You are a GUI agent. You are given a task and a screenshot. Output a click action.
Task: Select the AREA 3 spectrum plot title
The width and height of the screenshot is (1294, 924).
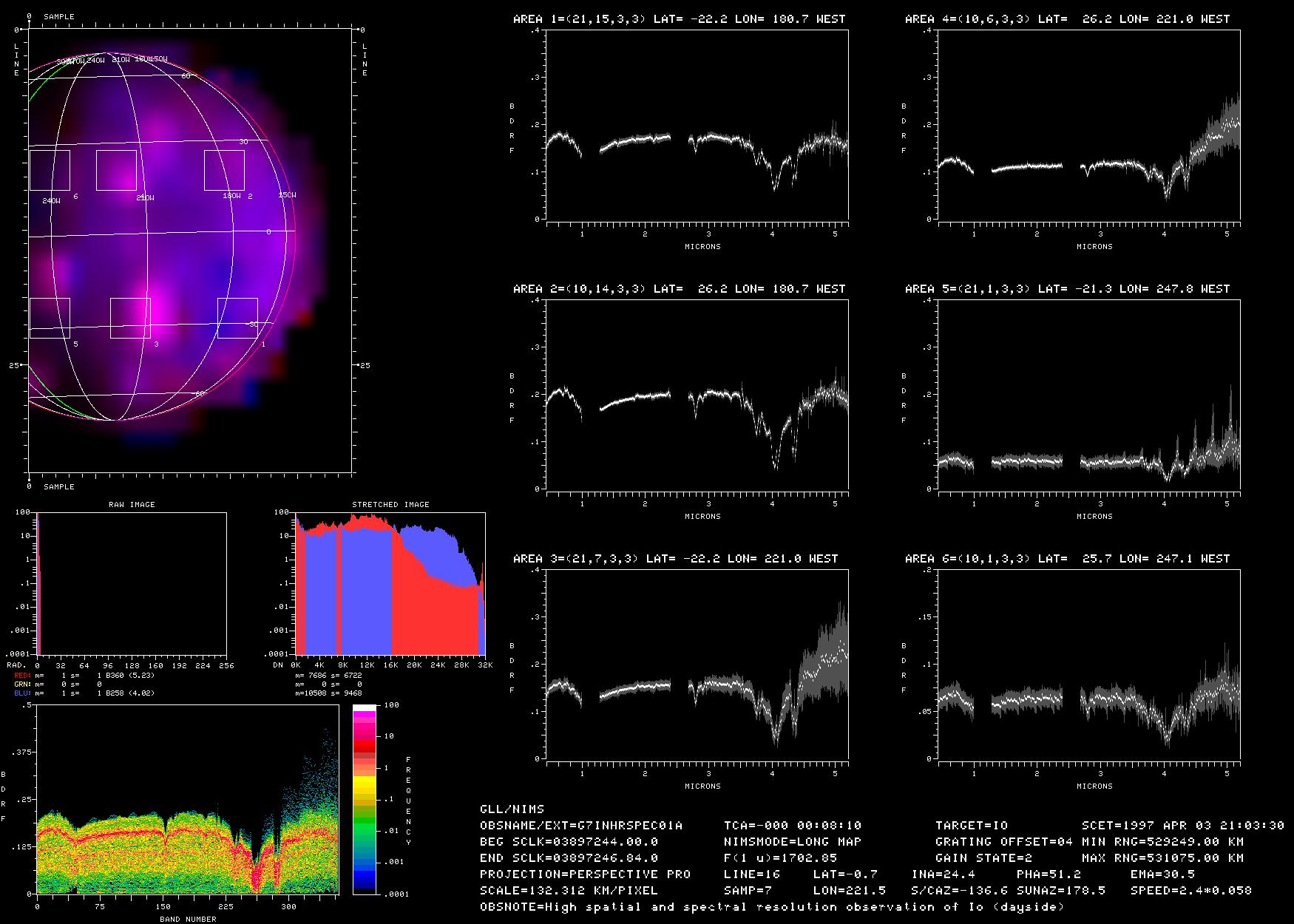tap(675, 559)
